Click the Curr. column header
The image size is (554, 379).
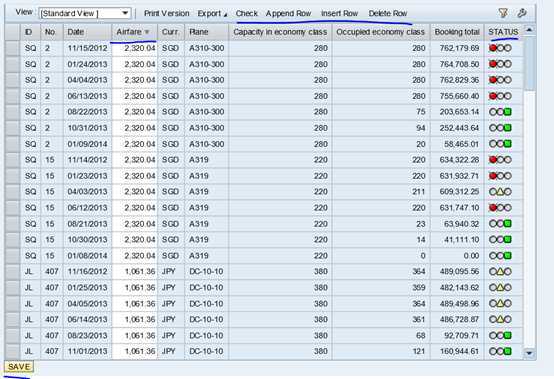(x=171, y=32)
